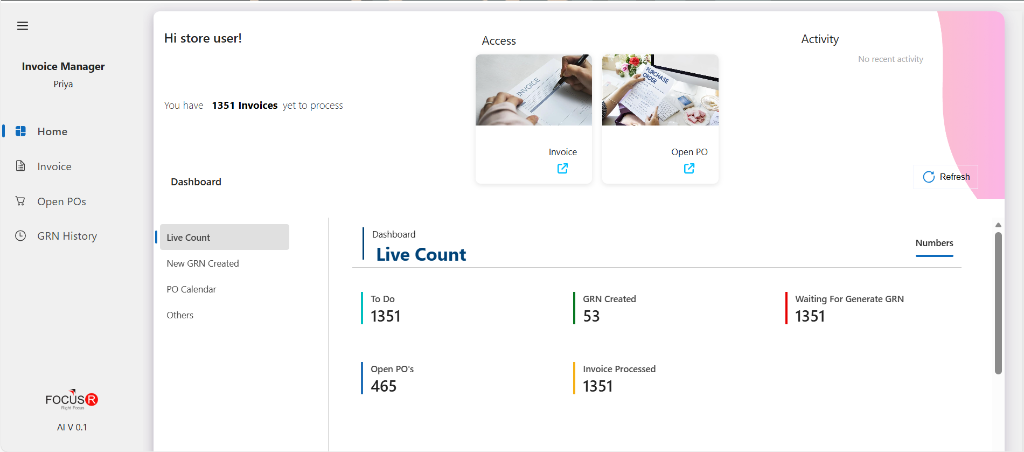Click the Live Count heading

(x=421, y=255)
